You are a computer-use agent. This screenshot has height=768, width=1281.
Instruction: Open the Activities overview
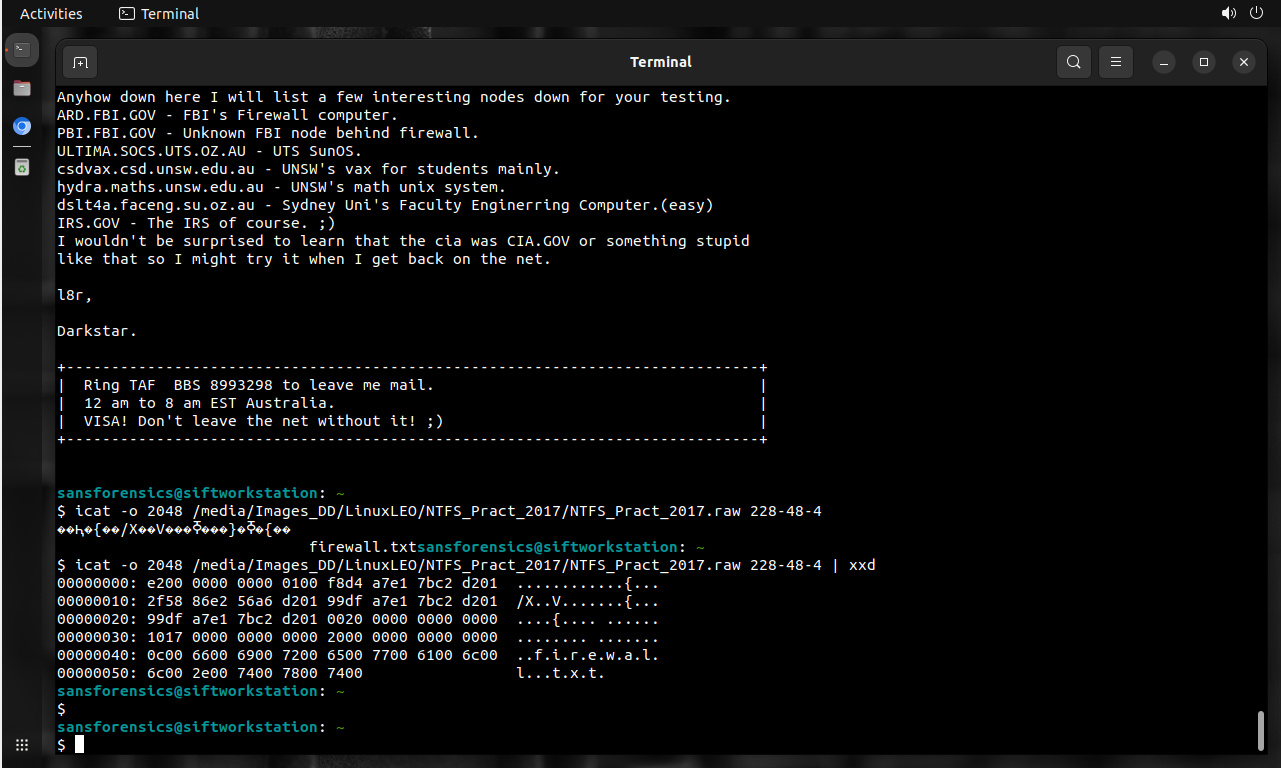pos(51,14)
